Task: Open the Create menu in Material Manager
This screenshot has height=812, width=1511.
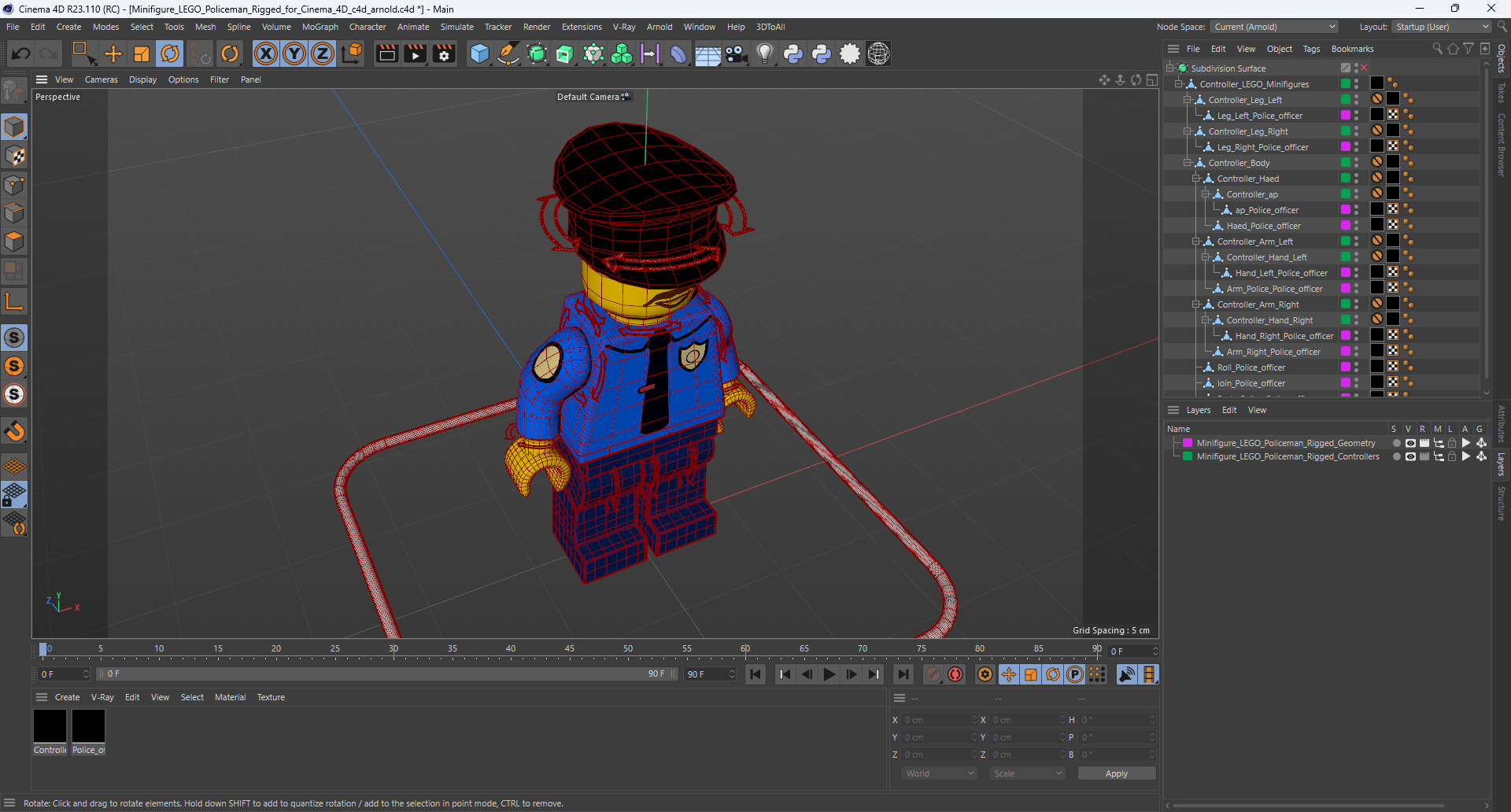Action: (x=67, y=697)
